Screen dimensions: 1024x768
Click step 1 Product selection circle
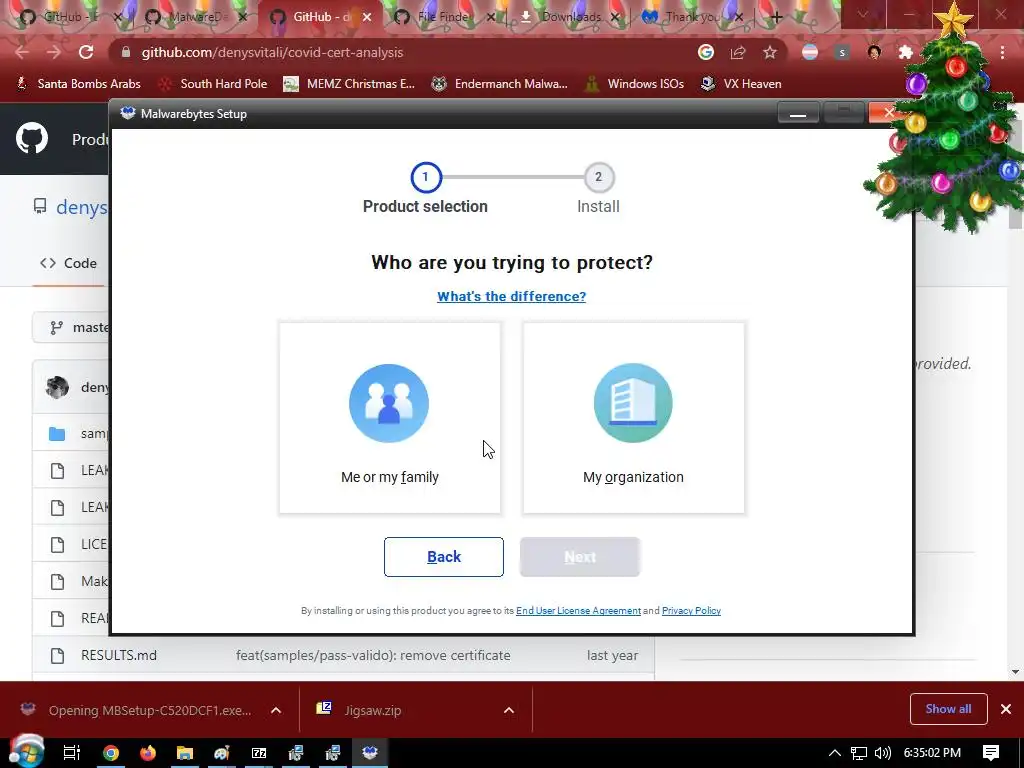click(x=426, y=177)
